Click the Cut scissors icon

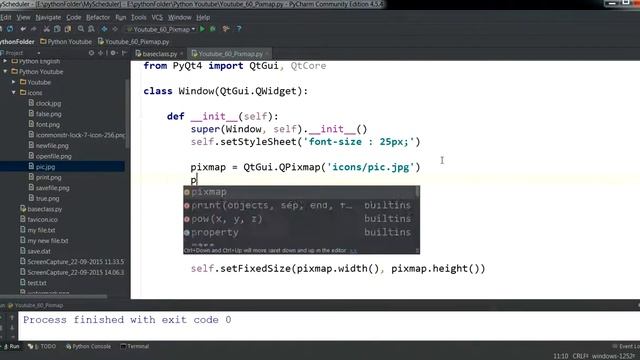47,29
